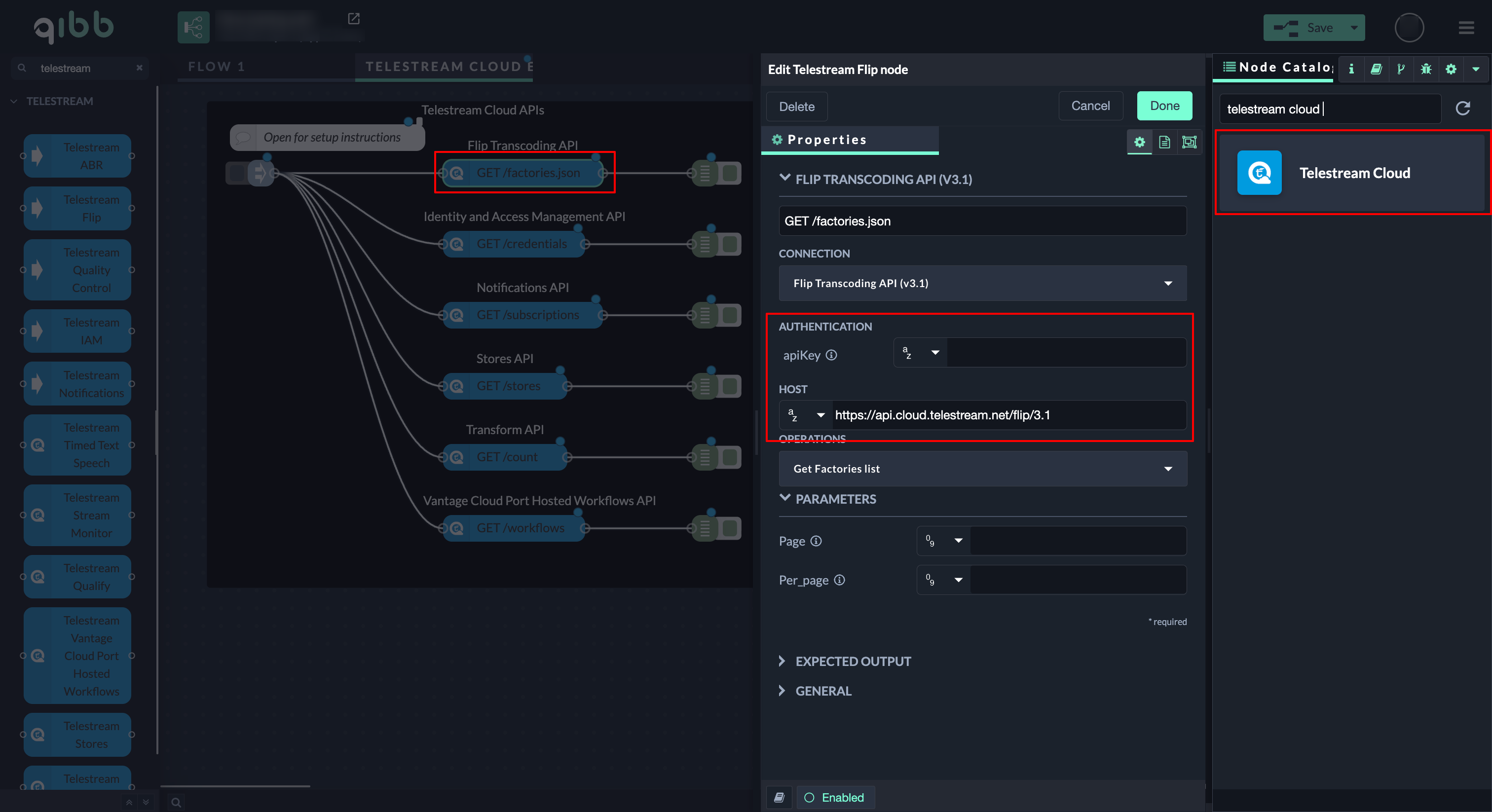Click the Done button
This screenshot has width=1492, height=812.
click(x=1164, y=106)
